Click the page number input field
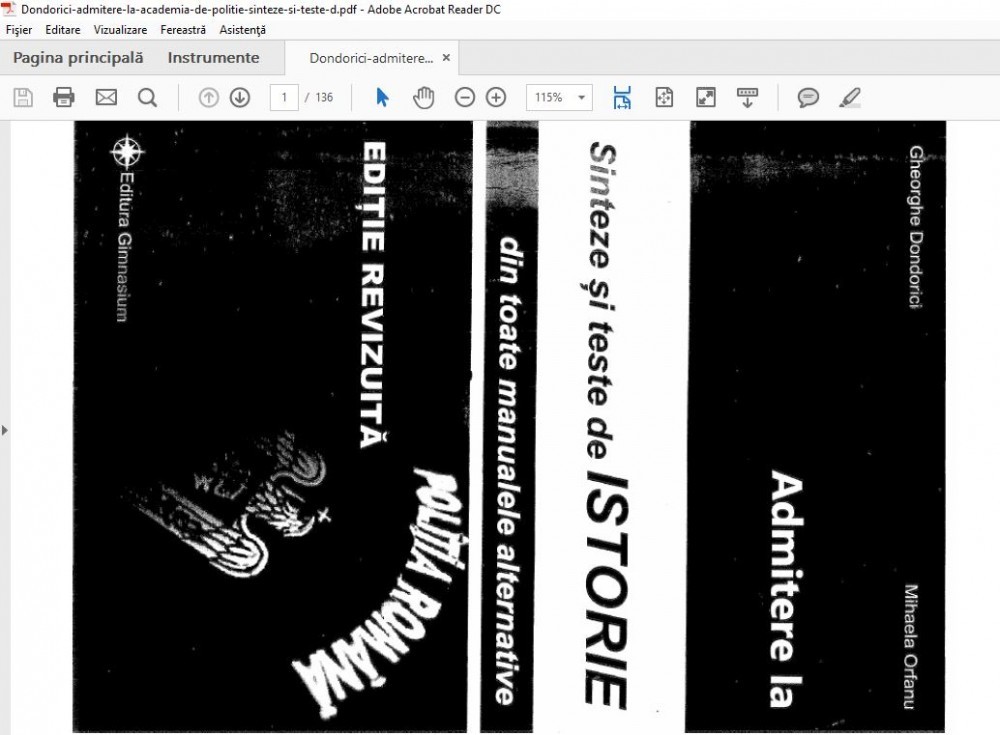 click(284, 98)
